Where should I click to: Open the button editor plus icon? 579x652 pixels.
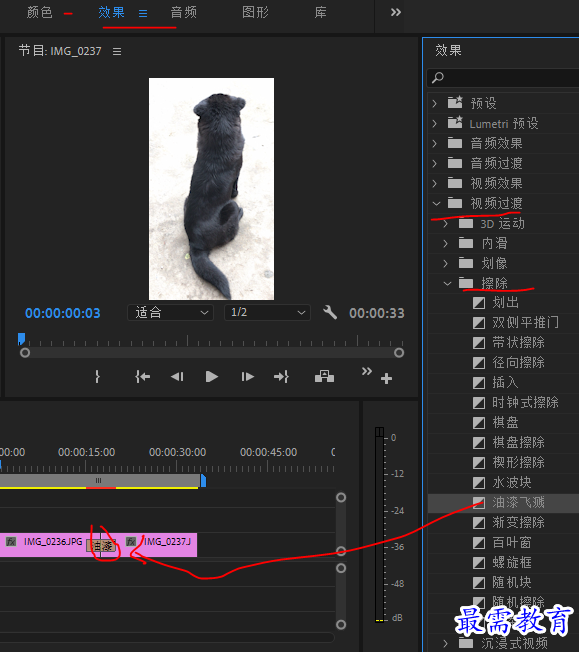(x=386, y=378)
